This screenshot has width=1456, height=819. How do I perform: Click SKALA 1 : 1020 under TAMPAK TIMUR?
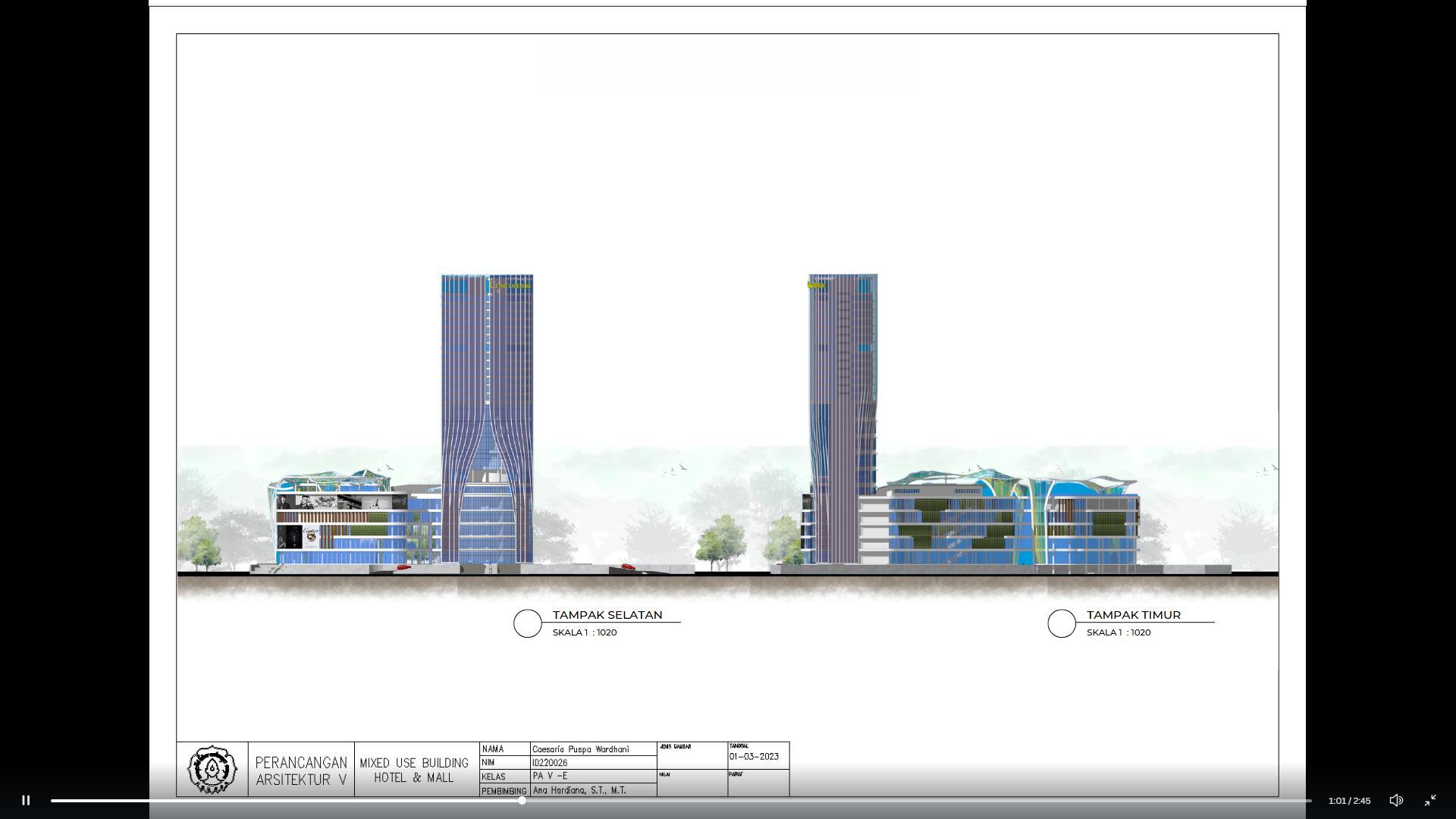[1119, 632]
